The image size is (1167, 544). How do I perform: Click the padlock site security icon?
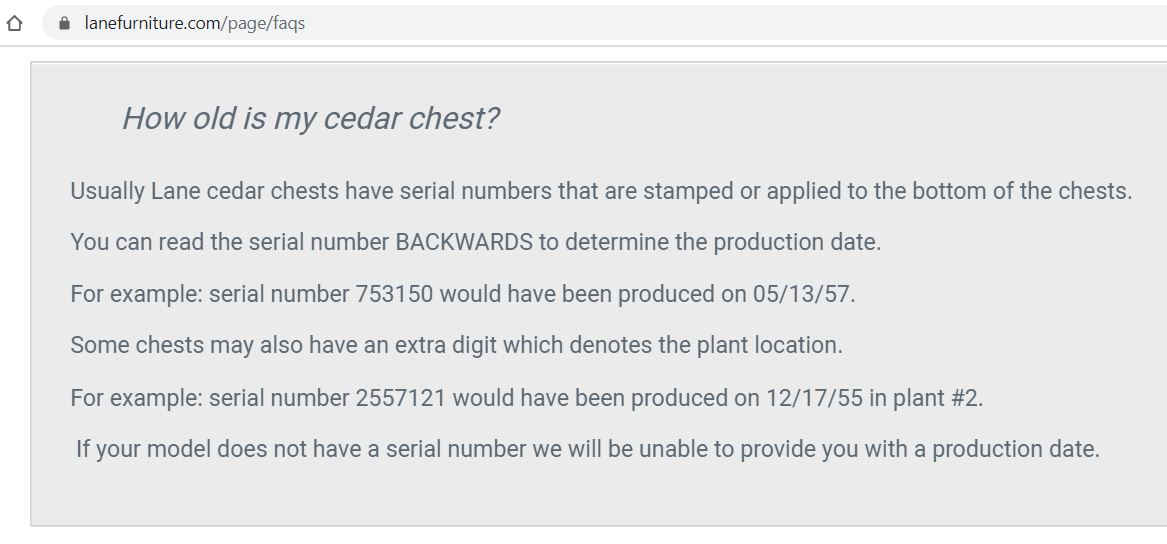(x=66, y=23)
